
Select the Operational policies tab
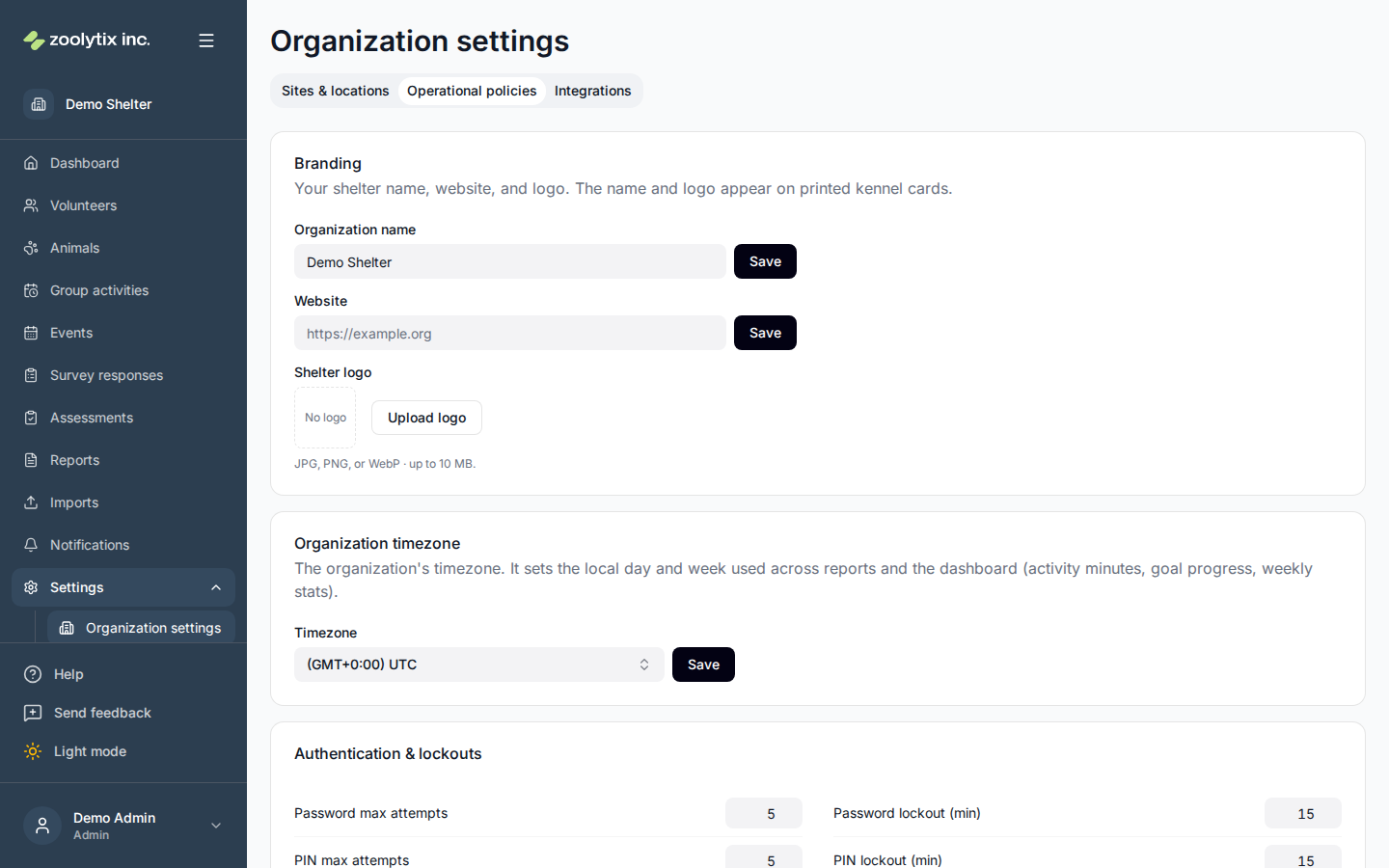[472, 91]
